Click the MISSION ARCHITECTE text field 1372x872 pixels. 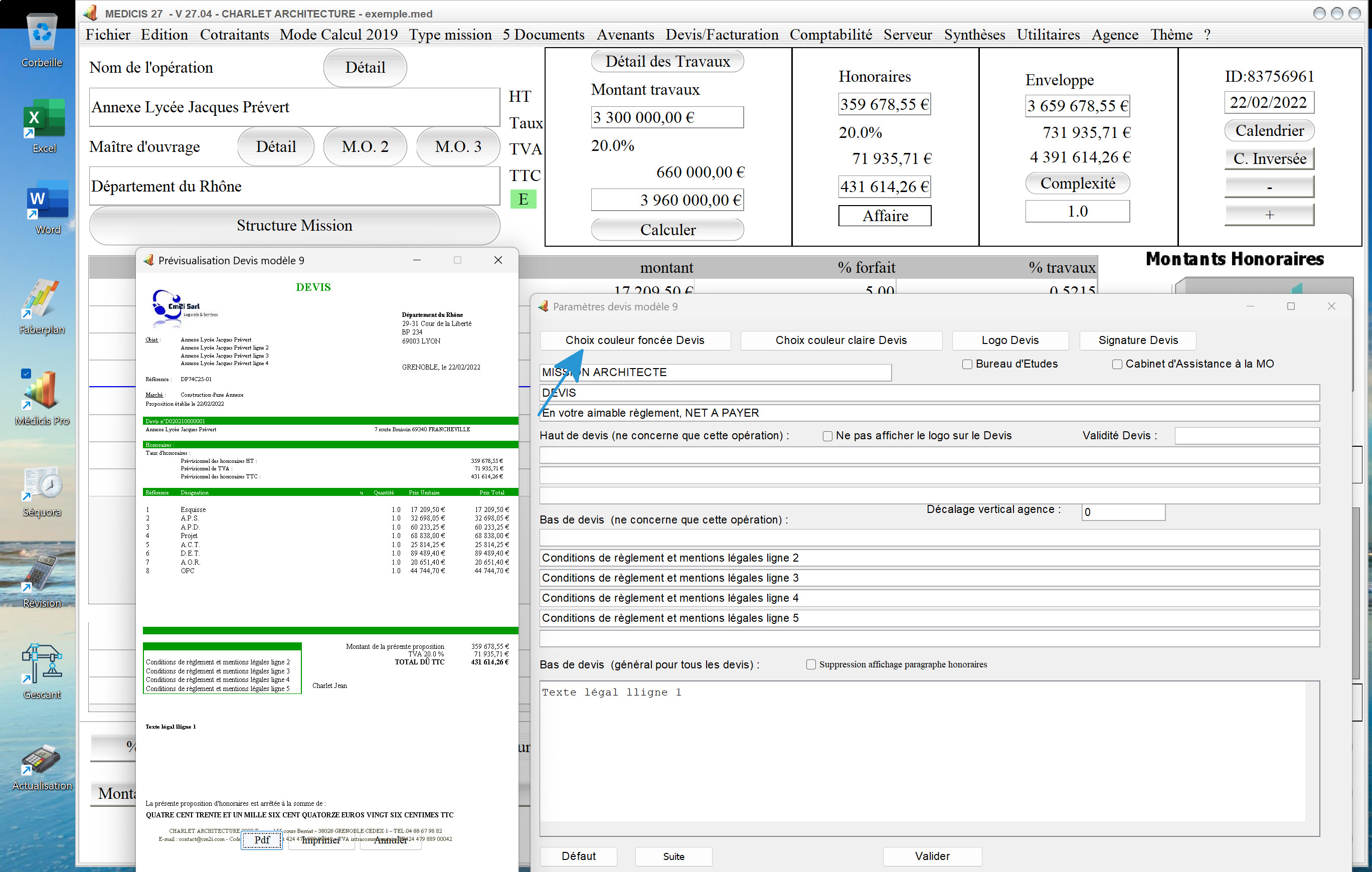715,373
